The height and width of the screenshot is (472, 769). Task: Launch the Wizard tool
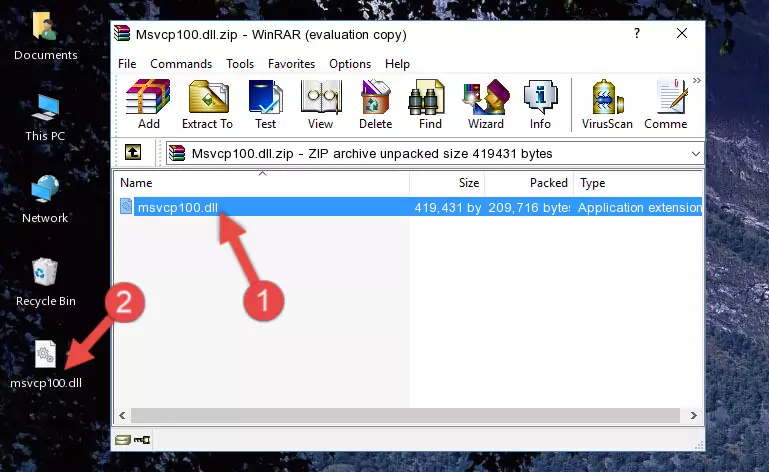click(486, 104)
